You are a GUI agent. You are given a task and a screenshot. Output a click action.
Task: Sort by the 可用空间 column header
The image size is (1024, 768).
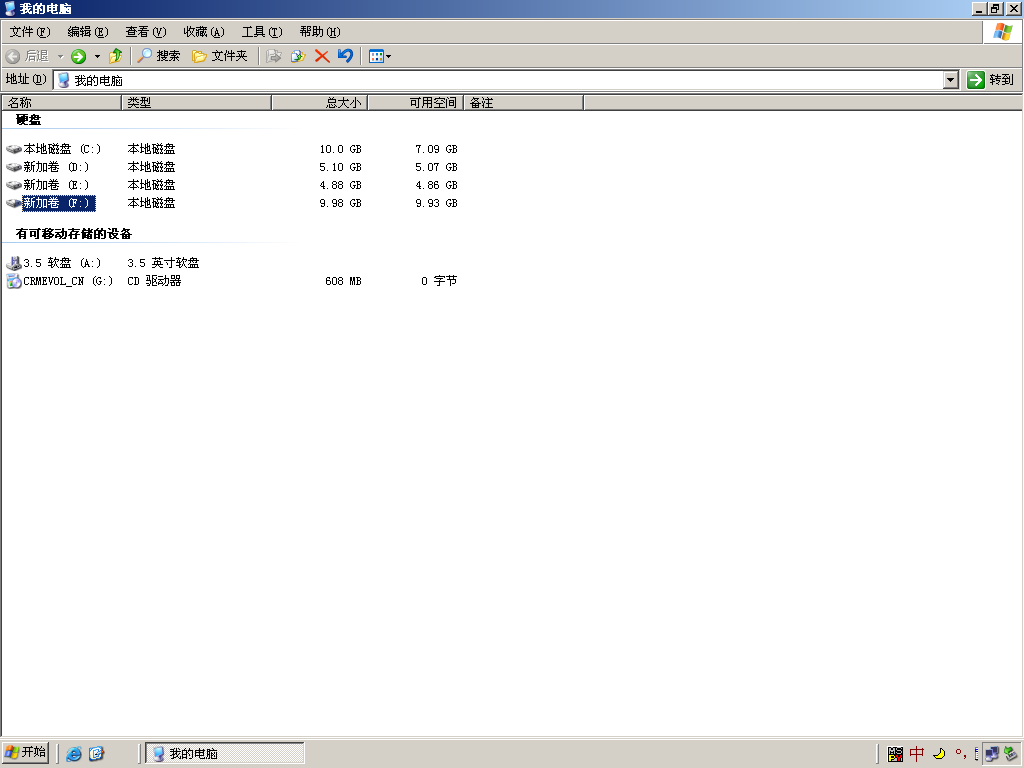click(x=415, y=103)
